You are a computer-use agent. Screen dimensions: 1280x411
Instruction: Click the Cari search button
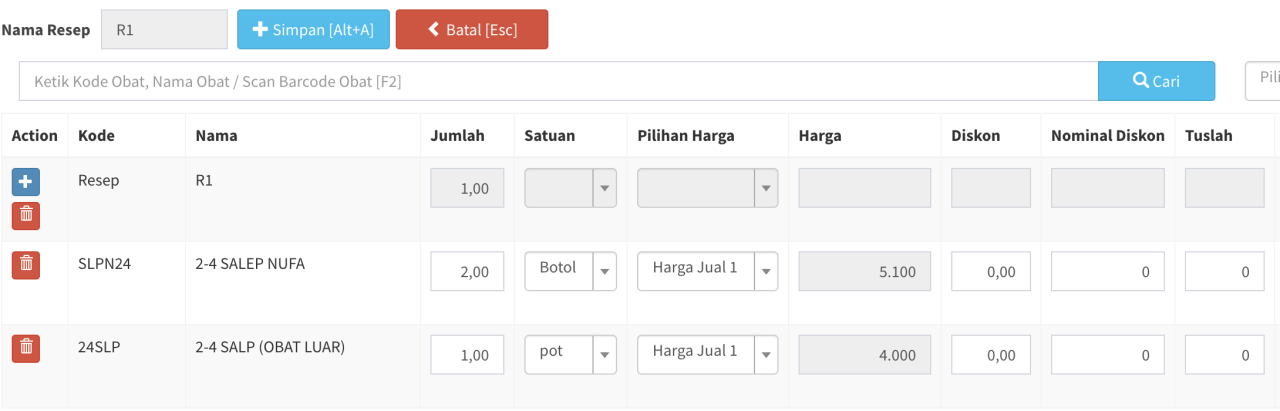pyautogui.click(x=1156, y=81)
